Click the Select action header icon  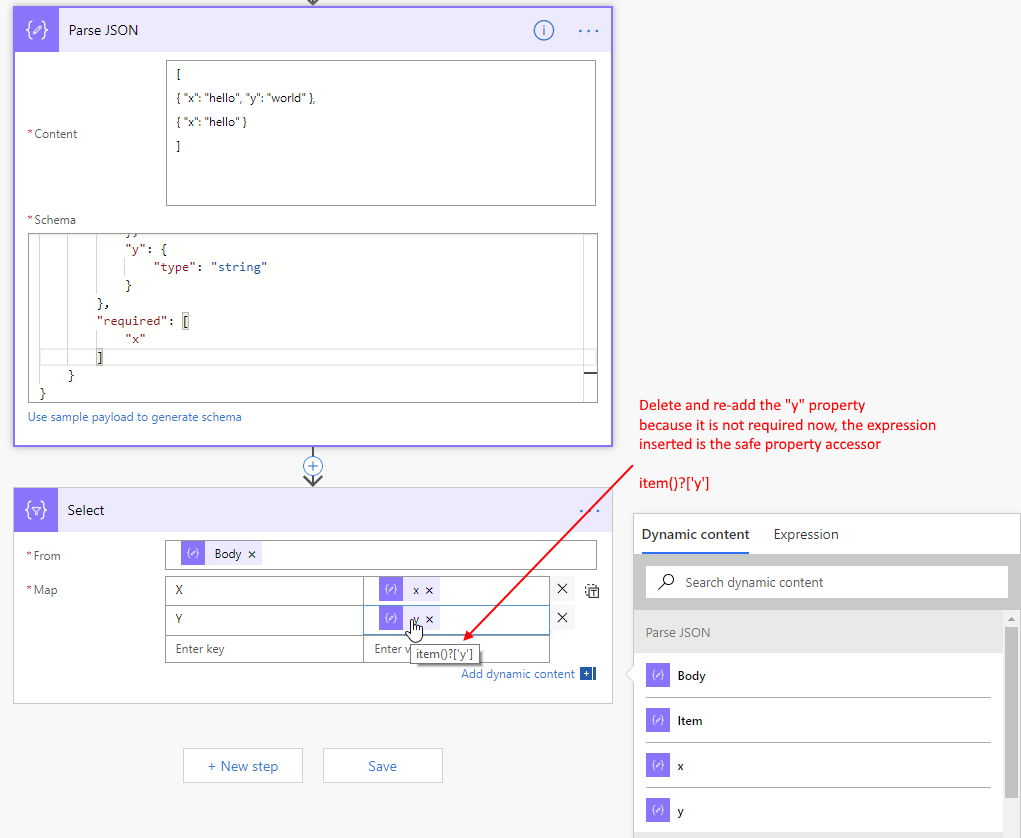coord(37,510)
